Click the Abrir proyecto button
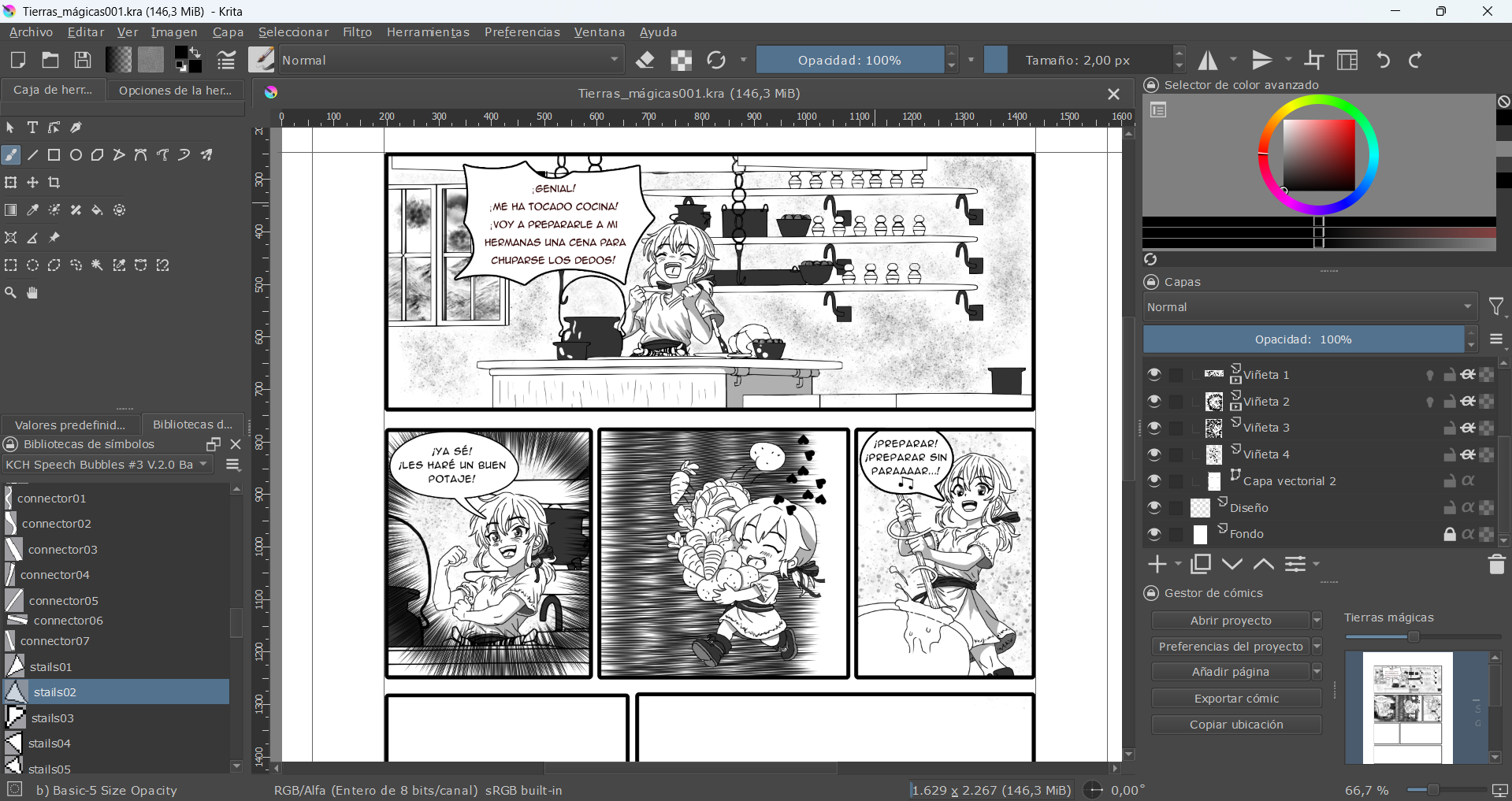1512x801 pixels. click(x=1230, y=621)
